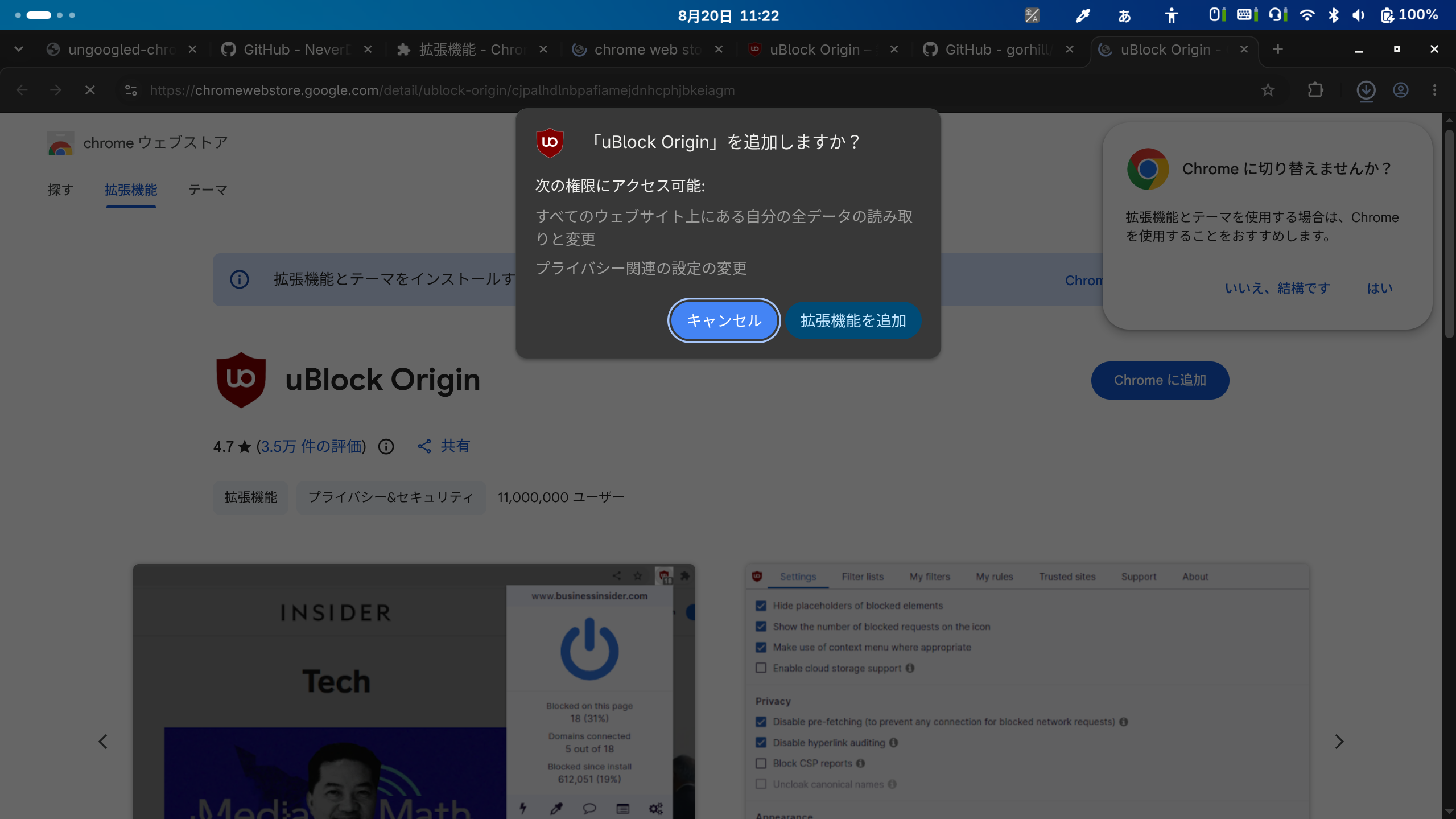Close the GitHub - gorhill tab
The height and width of the screenshot is (819, 1456).
(x=1070, y=50)
